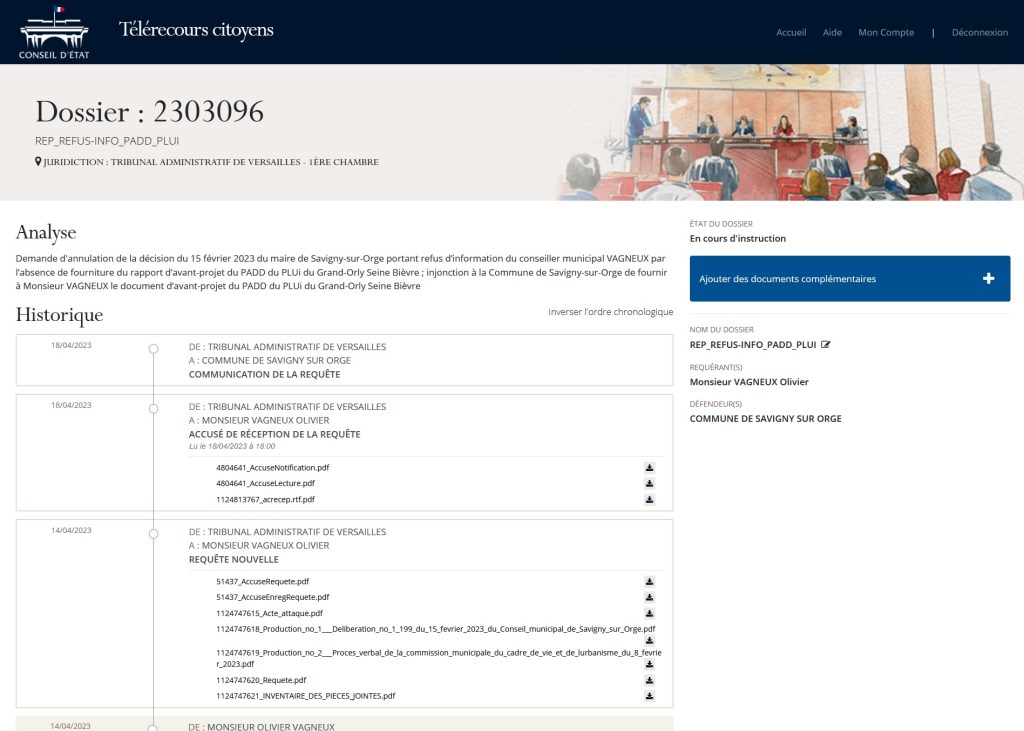Download the INVENTAIRE_DES_PIECES_JOINTES.pdf file
The height and width of the screenshot is (731, 1024).
tap(649, 694)
